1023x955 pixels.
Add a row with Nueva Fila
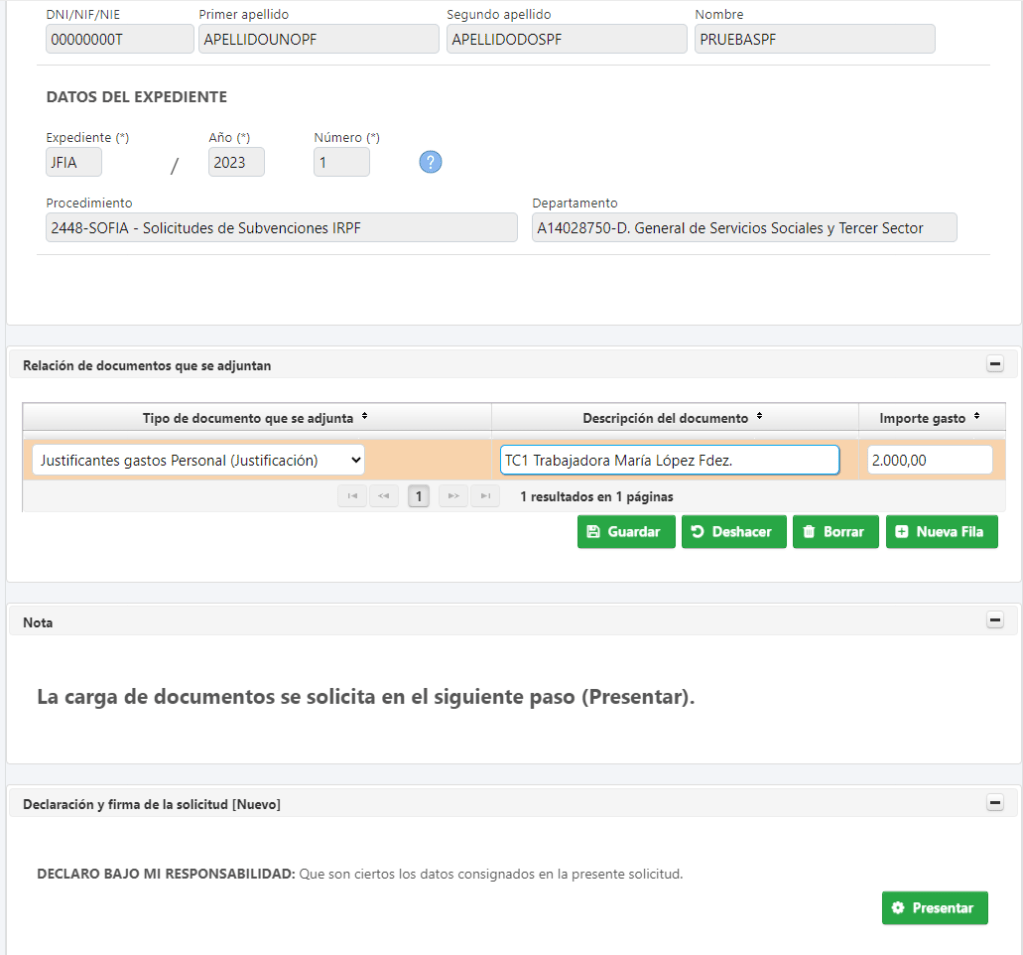point(941,532)
